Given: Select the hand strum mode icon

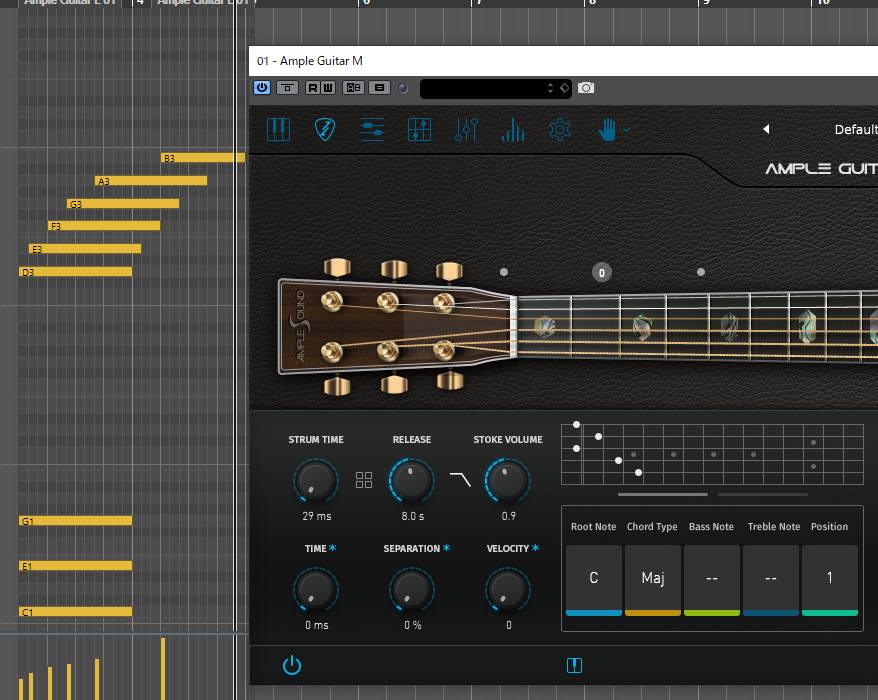Looking at the screenshot, I should click(x=607, y=129).
